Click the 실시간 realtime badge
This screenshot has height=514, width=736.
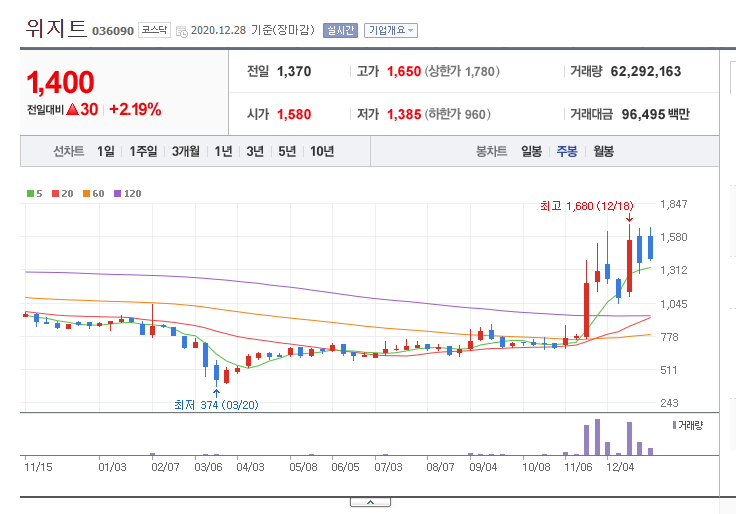(340, 31)
